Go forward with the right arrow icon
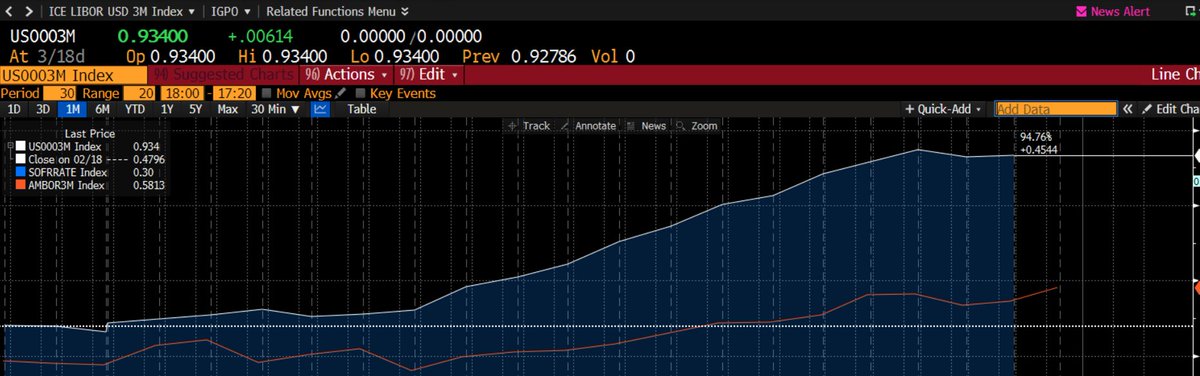Viewport: 1200px width, 376px height. (28, 12)
